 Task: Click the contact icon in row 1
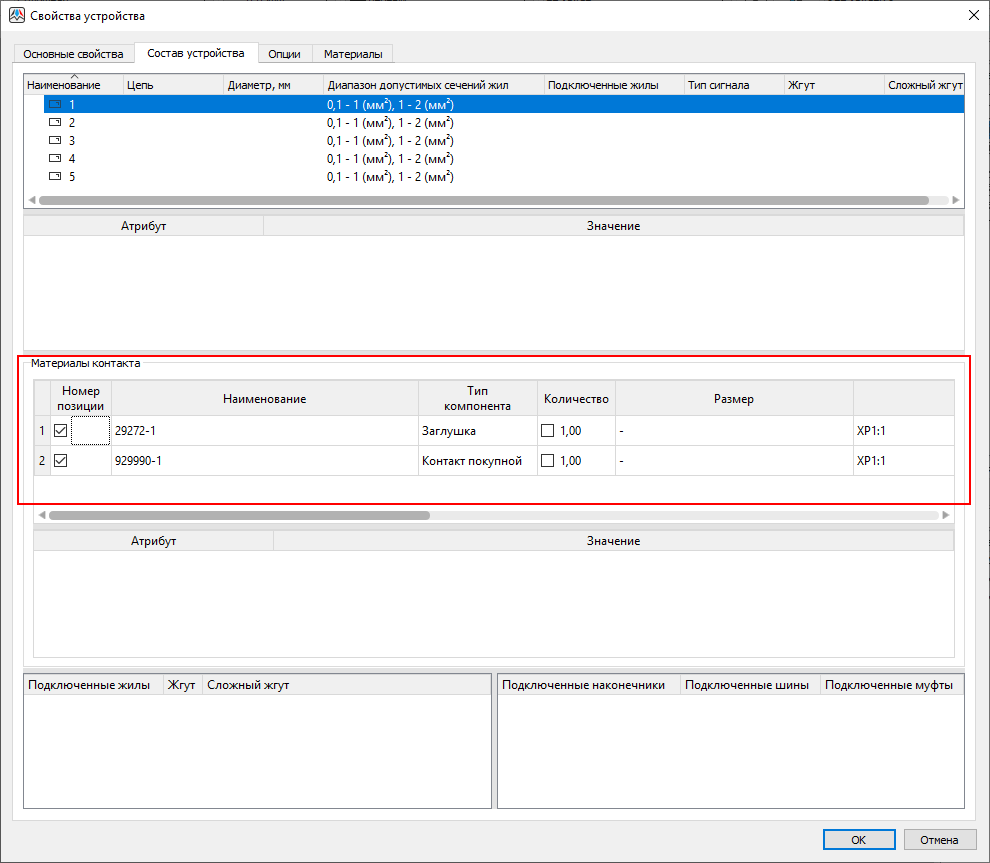(x=55, y=104)
